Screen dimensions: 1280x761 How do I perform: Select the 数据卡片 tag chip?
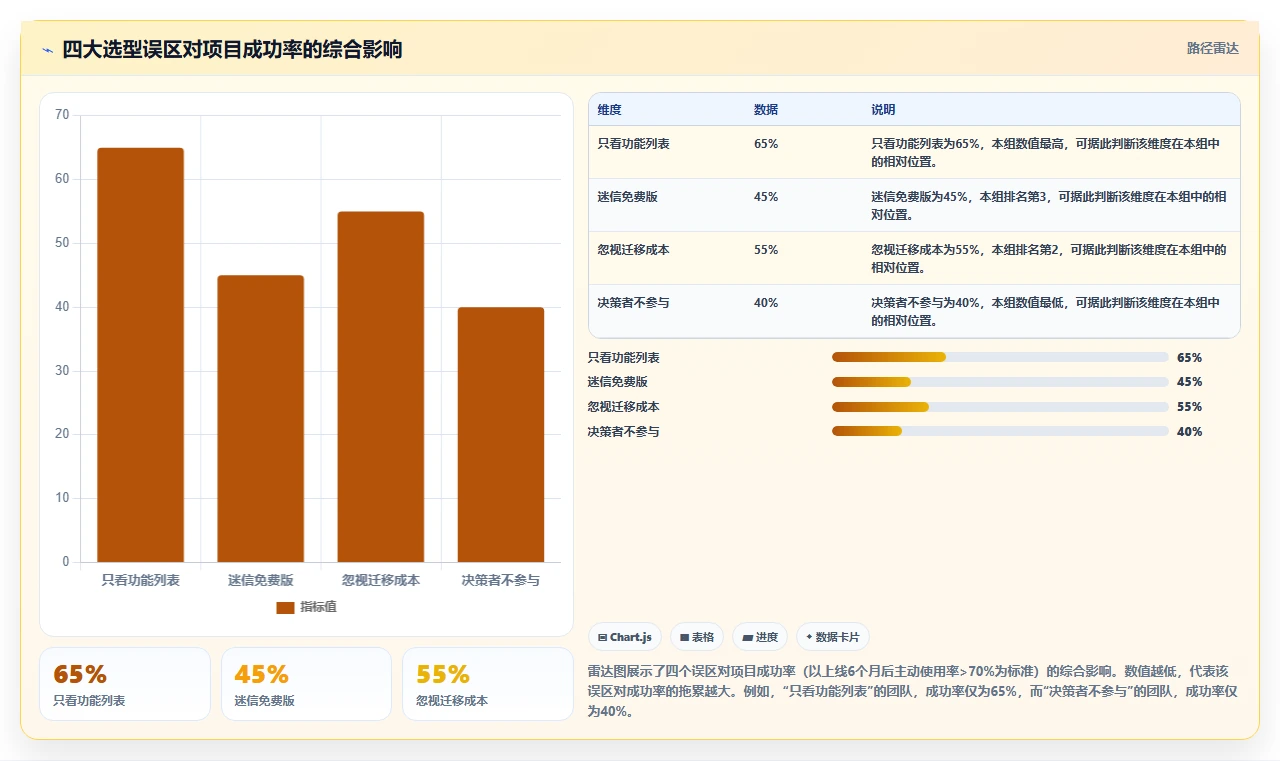[x=832, y=637]
